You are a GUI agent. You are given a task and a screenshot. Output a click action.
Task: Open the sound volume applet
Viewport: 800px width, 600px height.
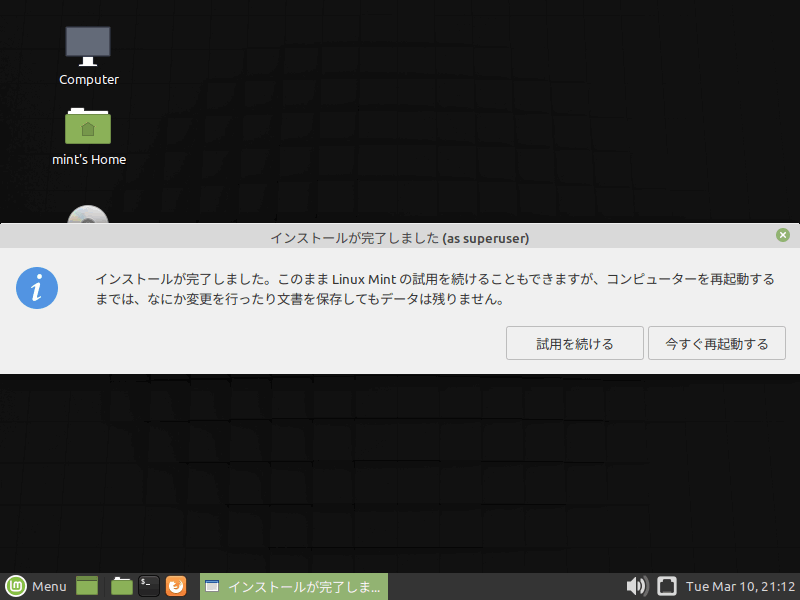click(637, 586)
